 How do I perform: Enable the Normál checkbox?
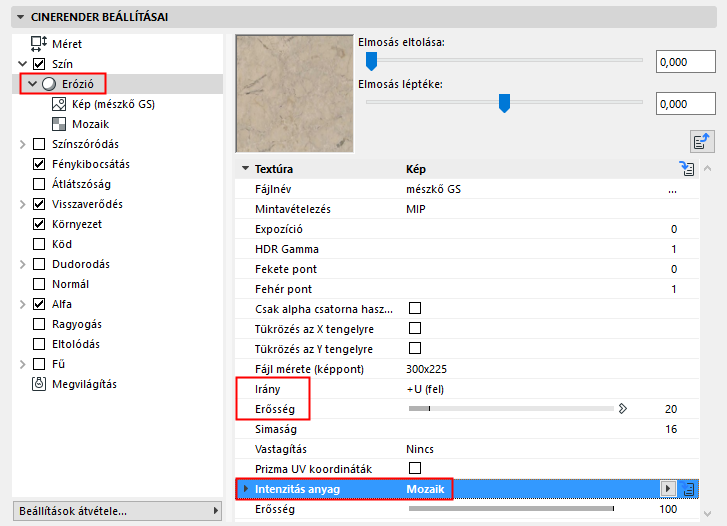39,283
